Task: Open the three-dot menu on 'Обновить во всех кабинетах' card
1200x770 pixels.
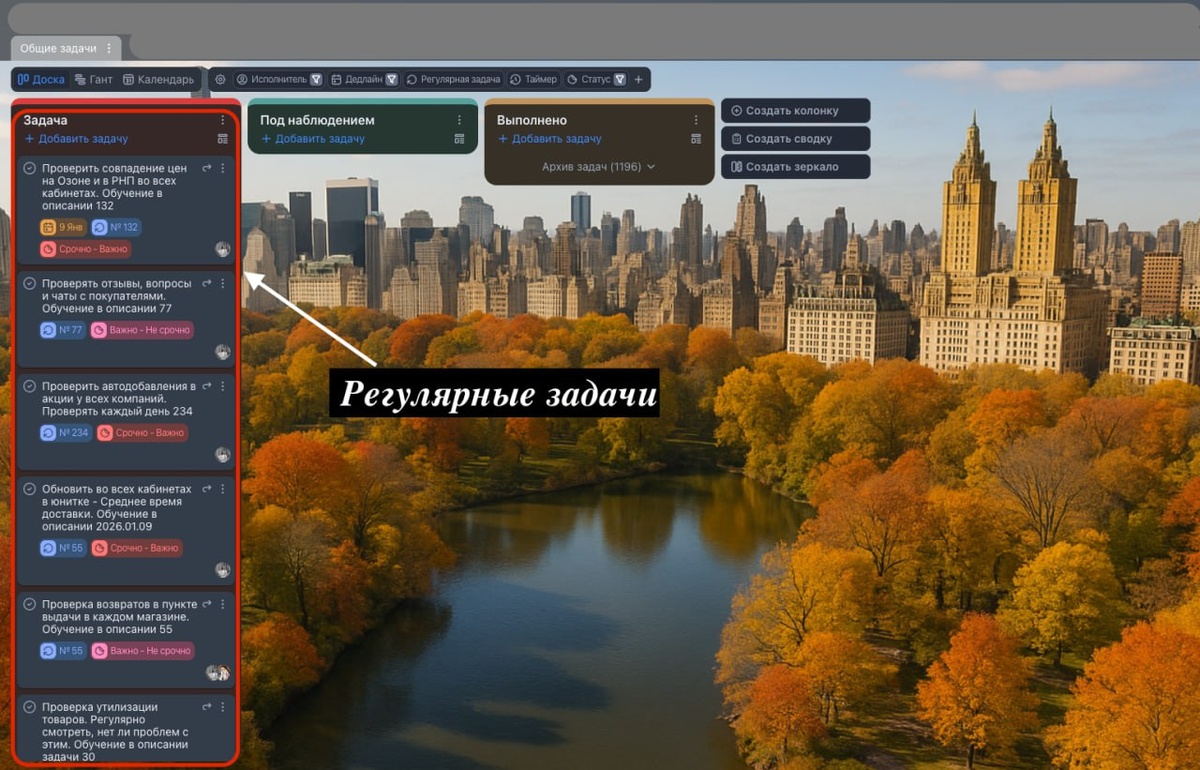Action: point(222,489)
